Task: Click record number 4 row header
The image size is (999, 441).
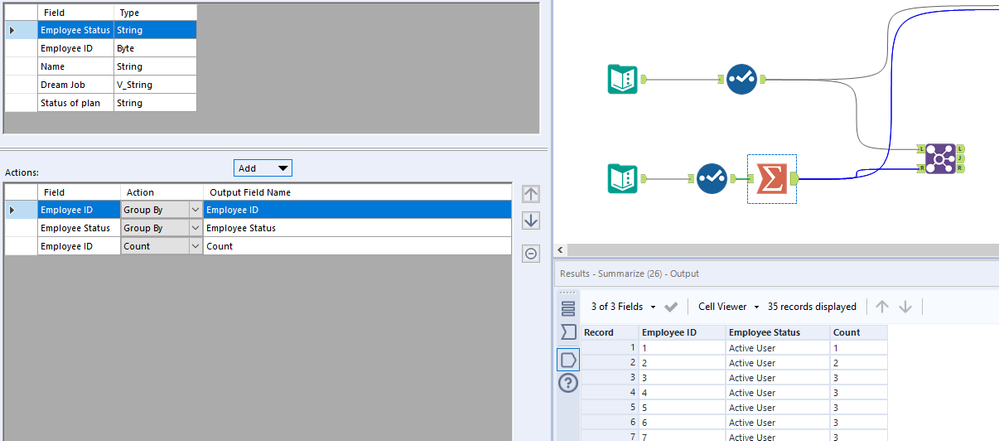Action: 610,393
